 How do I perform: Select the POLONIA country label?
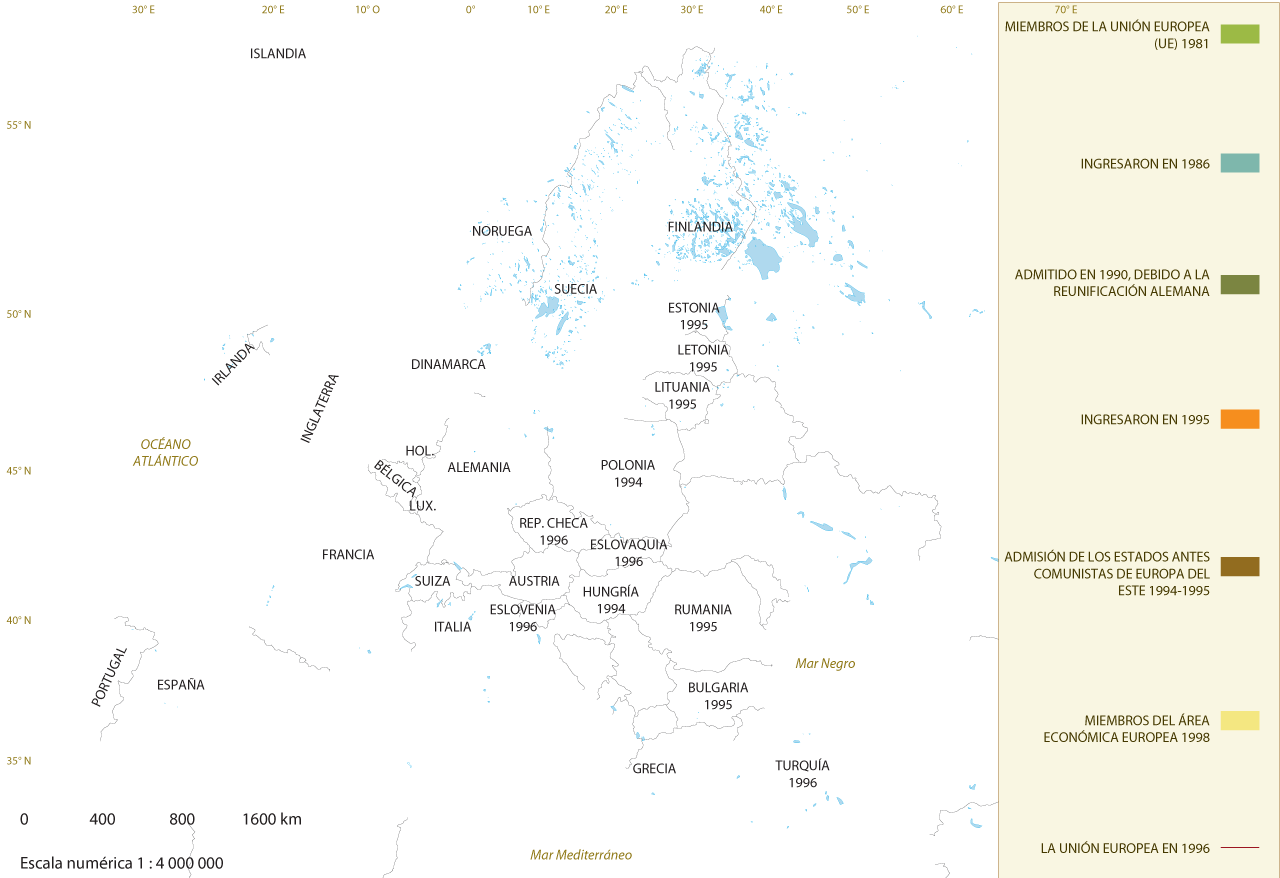tap(627, 465)
